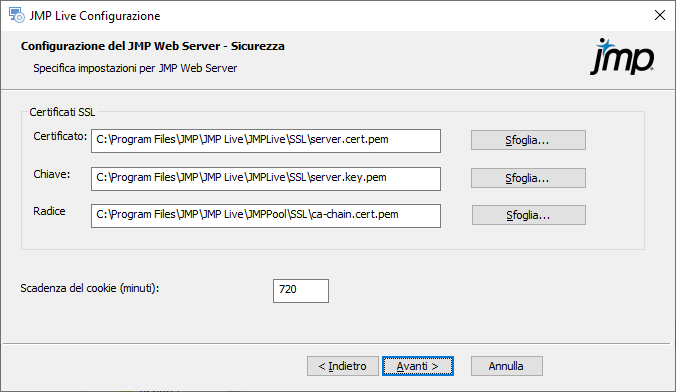
Task: Click the cookie expiry field showing 720
Action: coord(301,291)
